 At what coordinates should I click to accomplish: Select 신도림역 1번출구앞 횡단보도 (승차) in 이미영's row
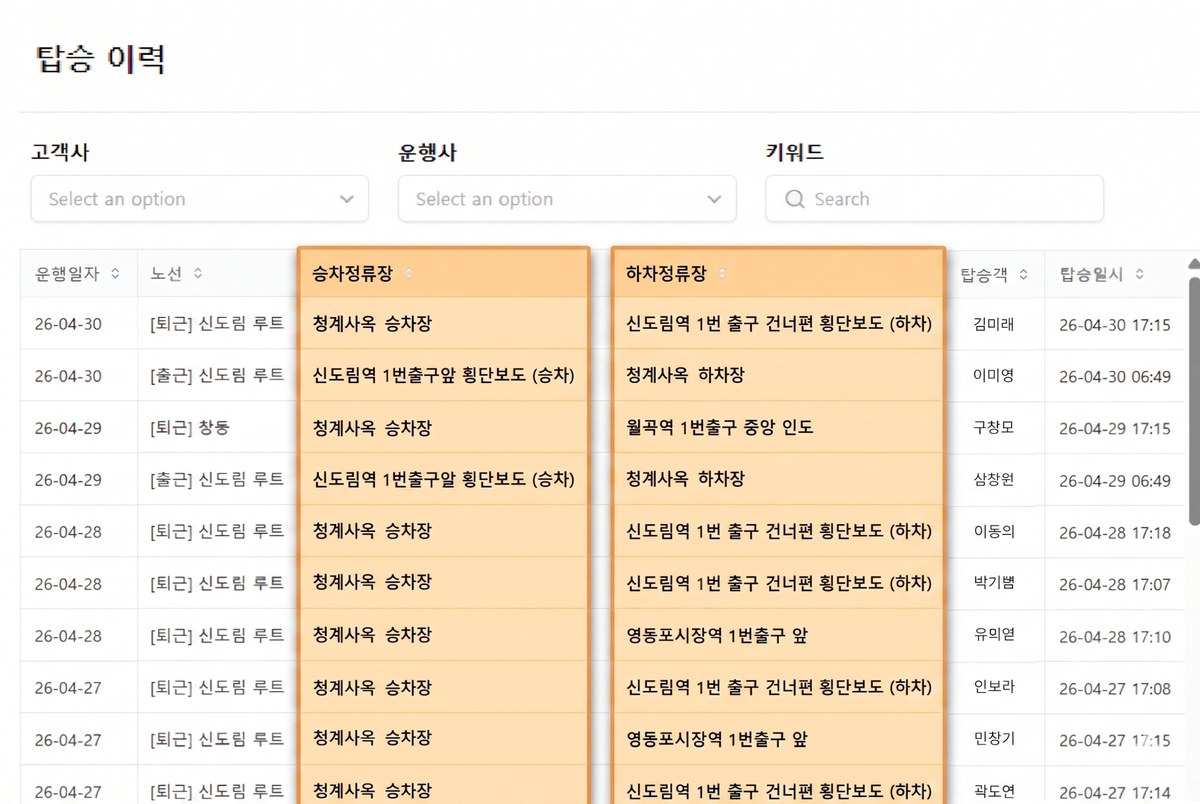[444, 376]
